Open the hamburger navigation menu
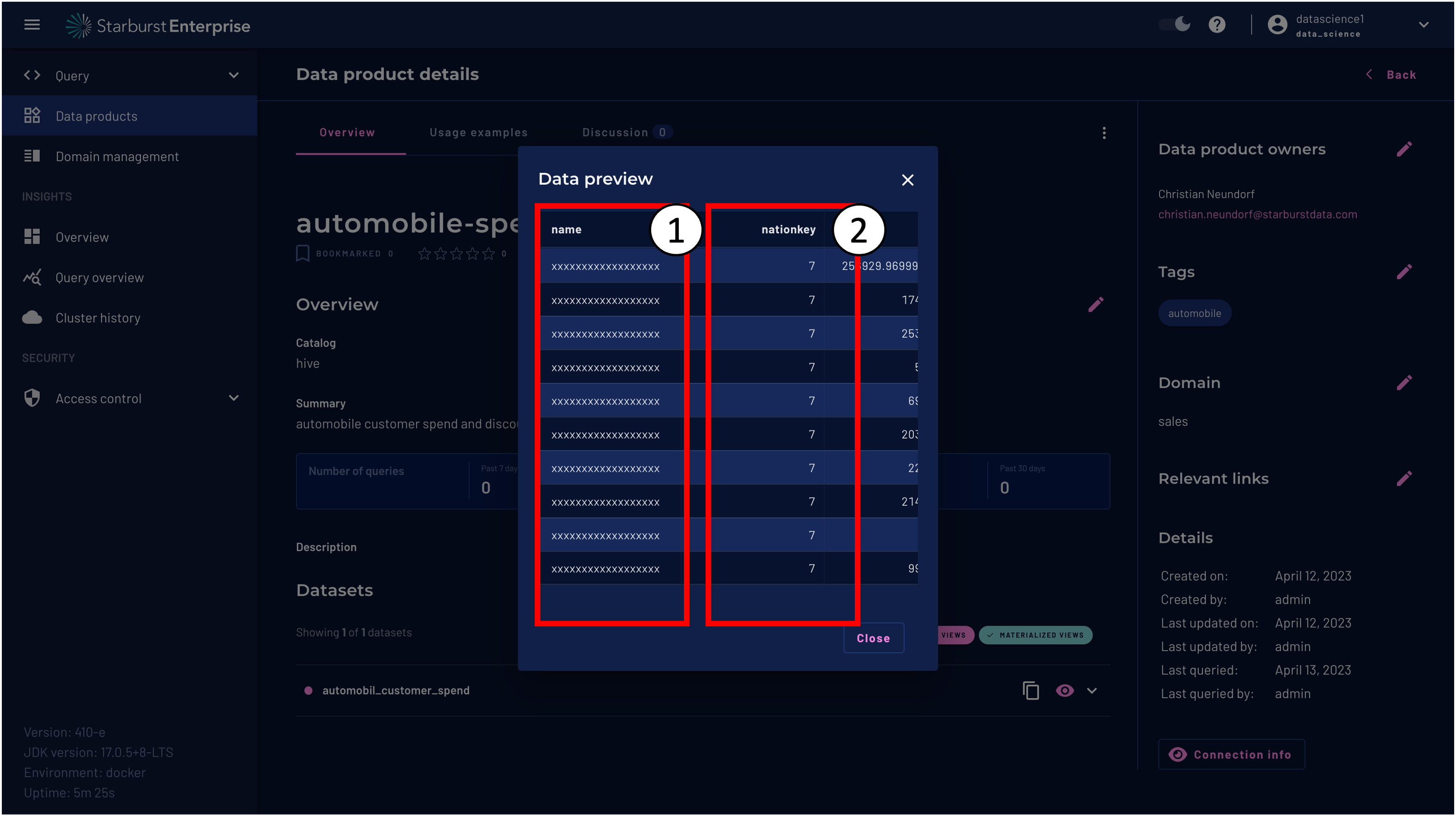The width and height of the screenshot is (1456, 815). [32, 25]
